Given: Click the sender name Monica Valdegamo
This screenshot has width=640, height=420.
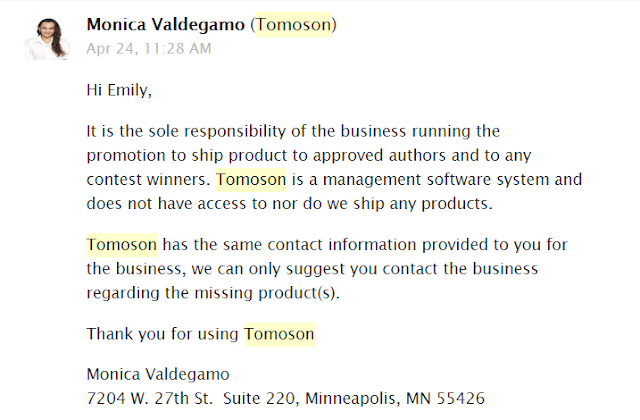Looking at the screenshot, I should point(166,25).
